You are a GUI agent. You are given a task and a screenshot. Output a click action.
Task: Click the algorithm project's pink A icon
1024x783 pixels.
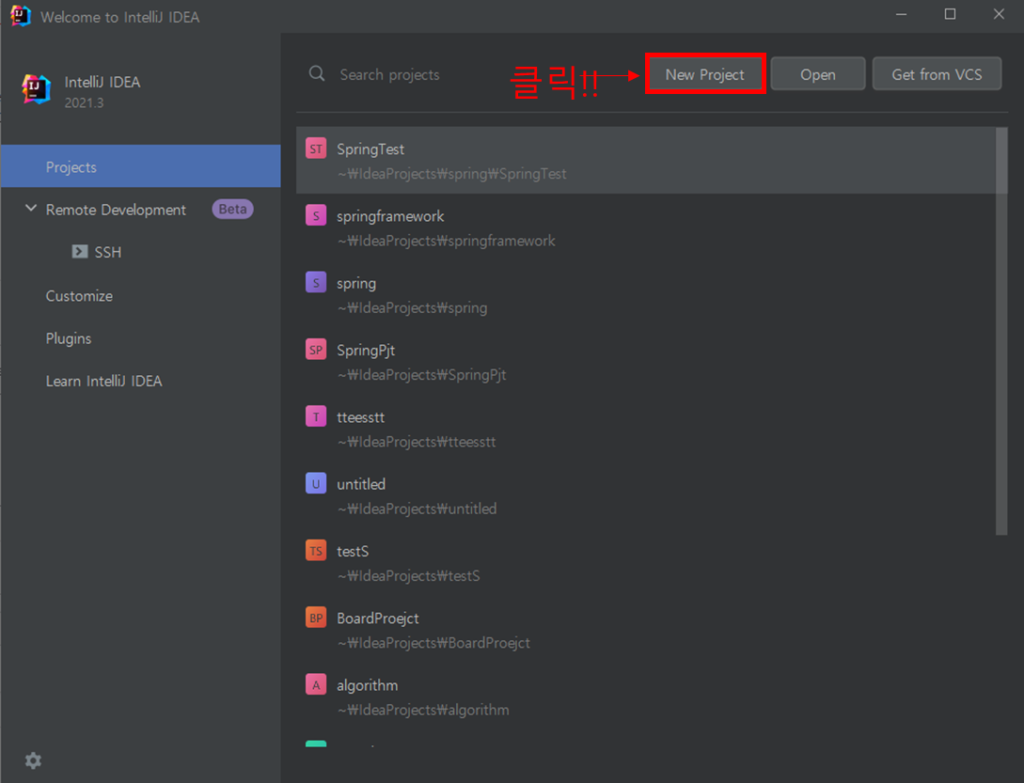click(x=316, y=685)
